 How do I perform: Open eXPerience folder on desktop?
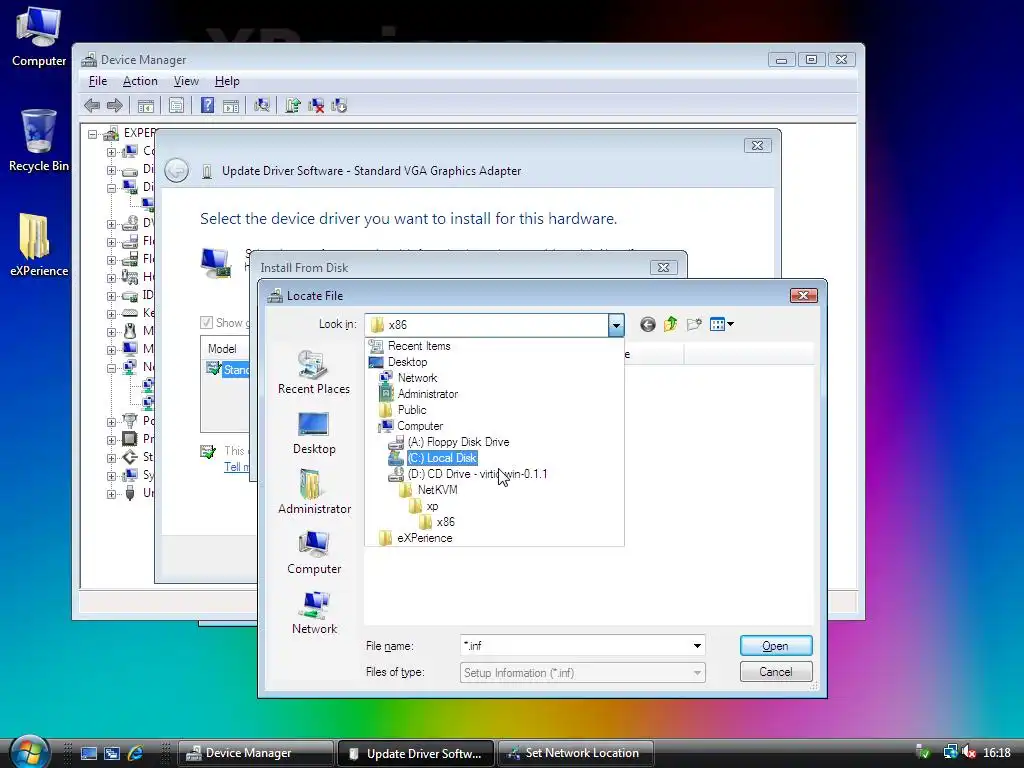(39, 245)
